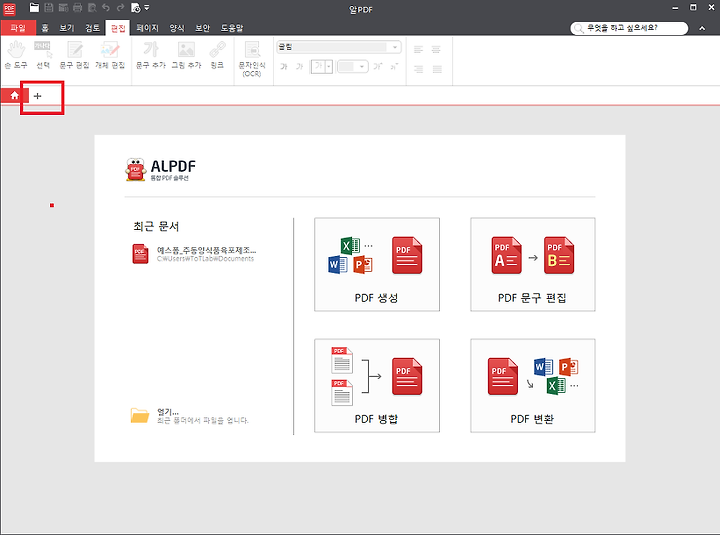This screenshot has height=535, width=720.
Task: Align text right icon
Action: pos(418,69)
